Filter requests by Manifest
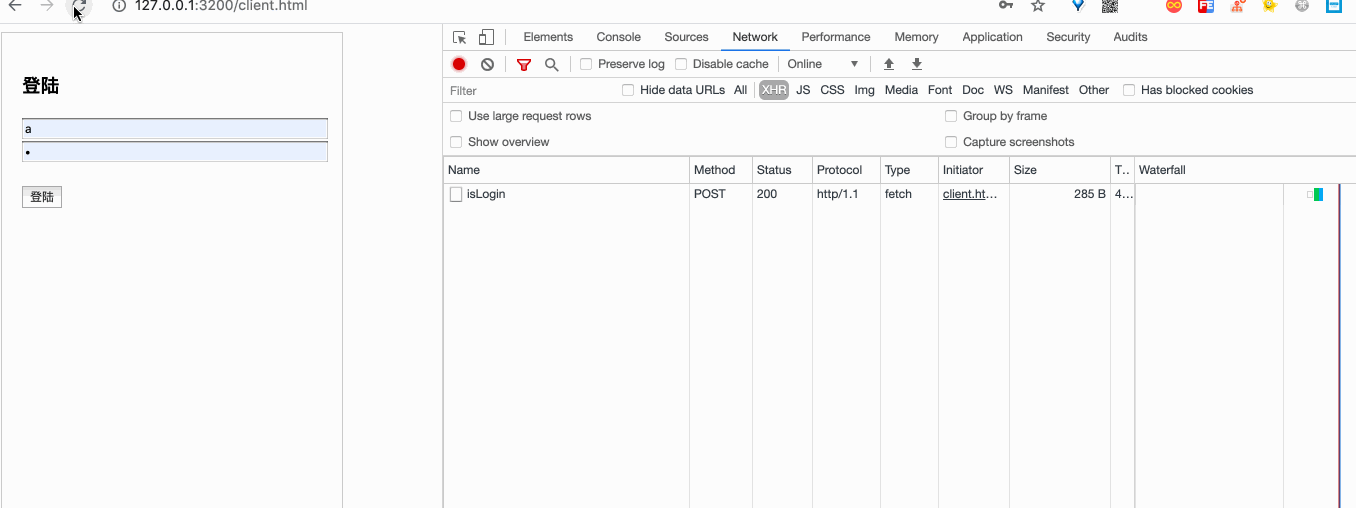Image resolution: width=1356 pixels, height=508 pixels. 1045,90
